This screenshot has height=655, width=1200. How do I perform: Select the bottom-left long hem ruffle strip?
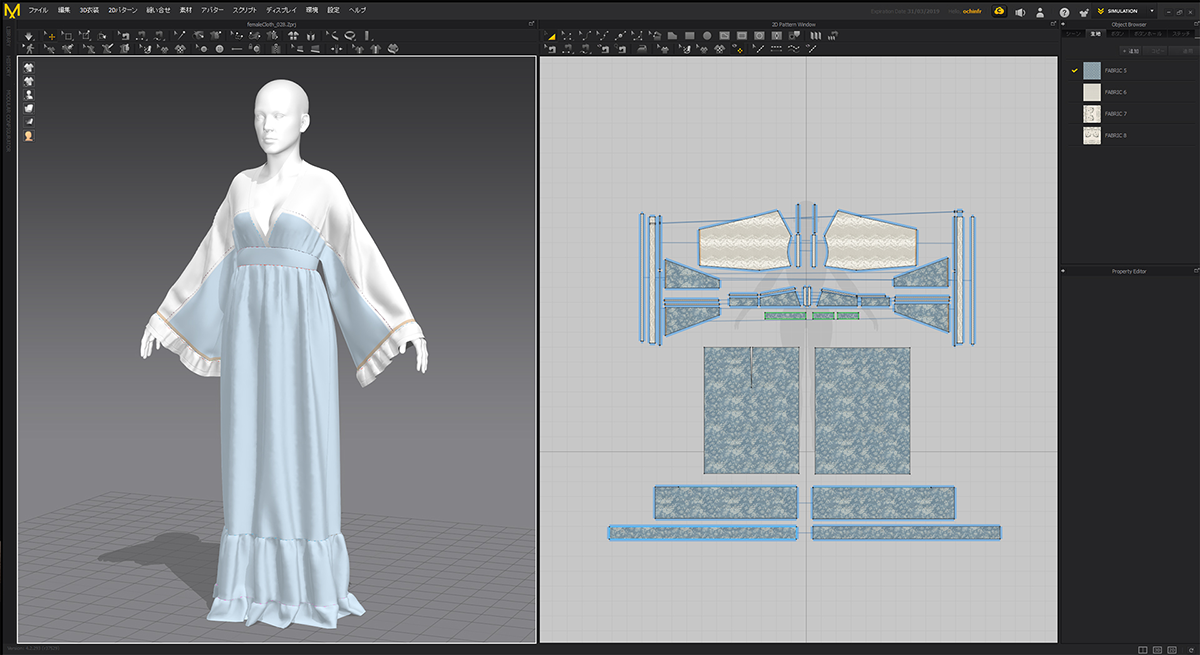(703, 532)
